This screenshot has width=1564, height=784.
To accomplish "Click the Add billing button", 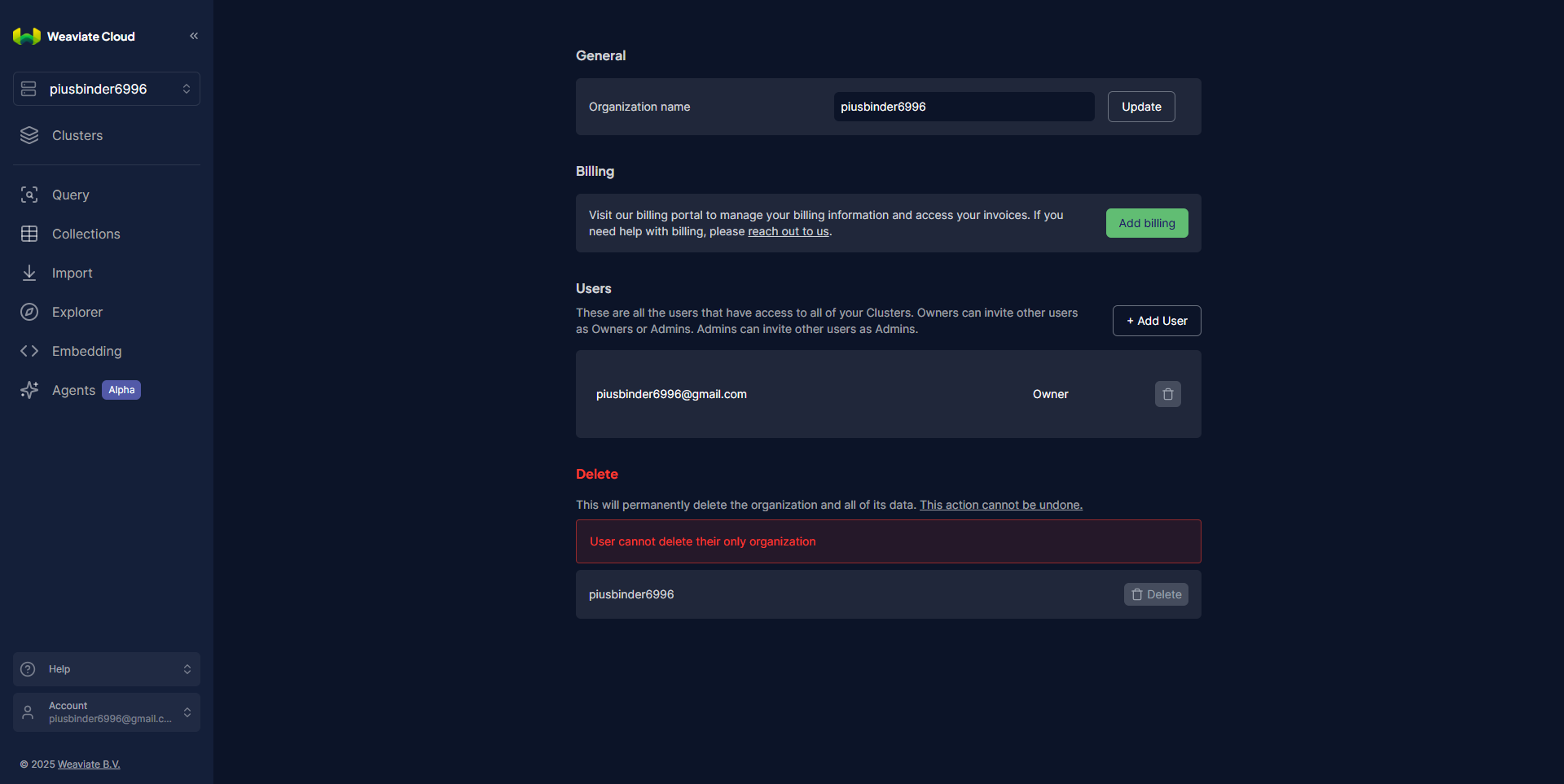I will [1147, 223].
